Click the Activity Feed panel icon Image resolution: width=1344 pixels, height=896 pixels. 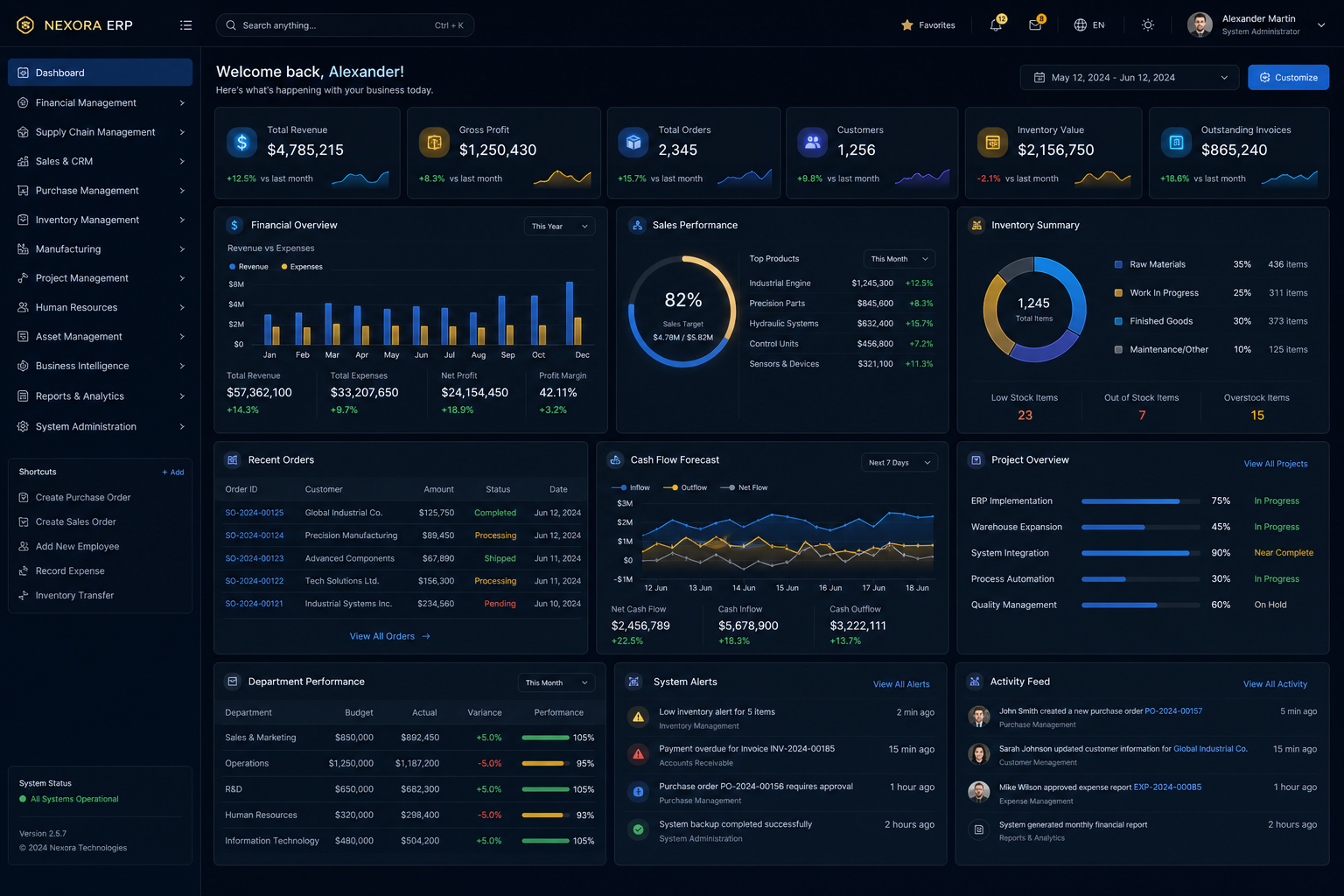[x=975, y=682]
